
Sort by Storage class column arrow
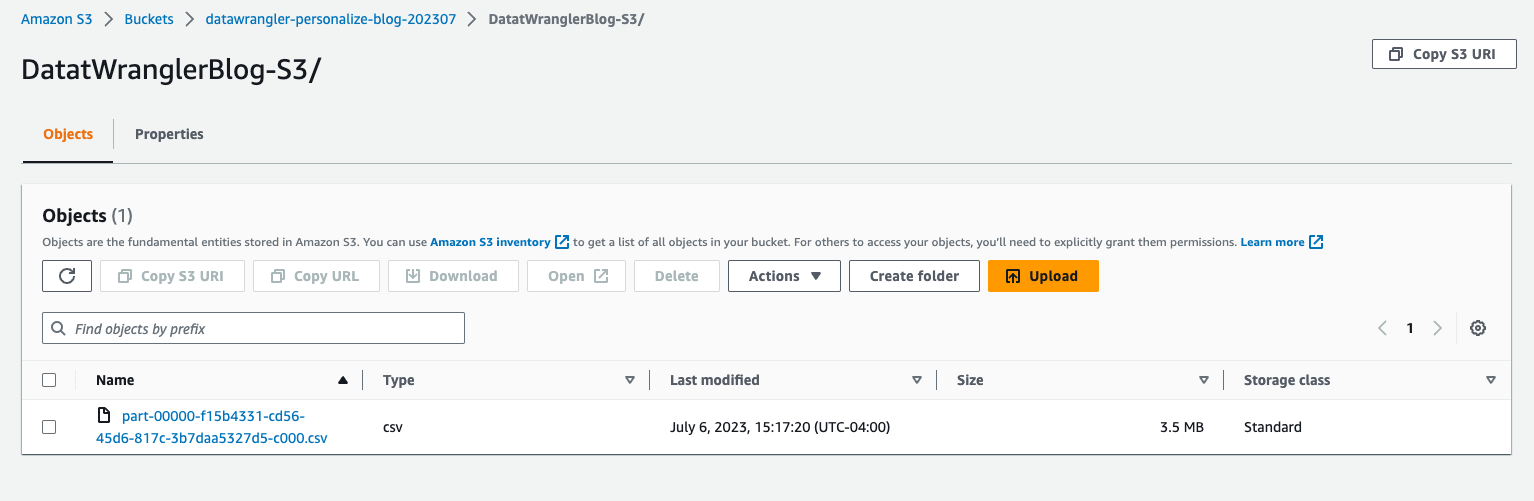click(1491, 380)
